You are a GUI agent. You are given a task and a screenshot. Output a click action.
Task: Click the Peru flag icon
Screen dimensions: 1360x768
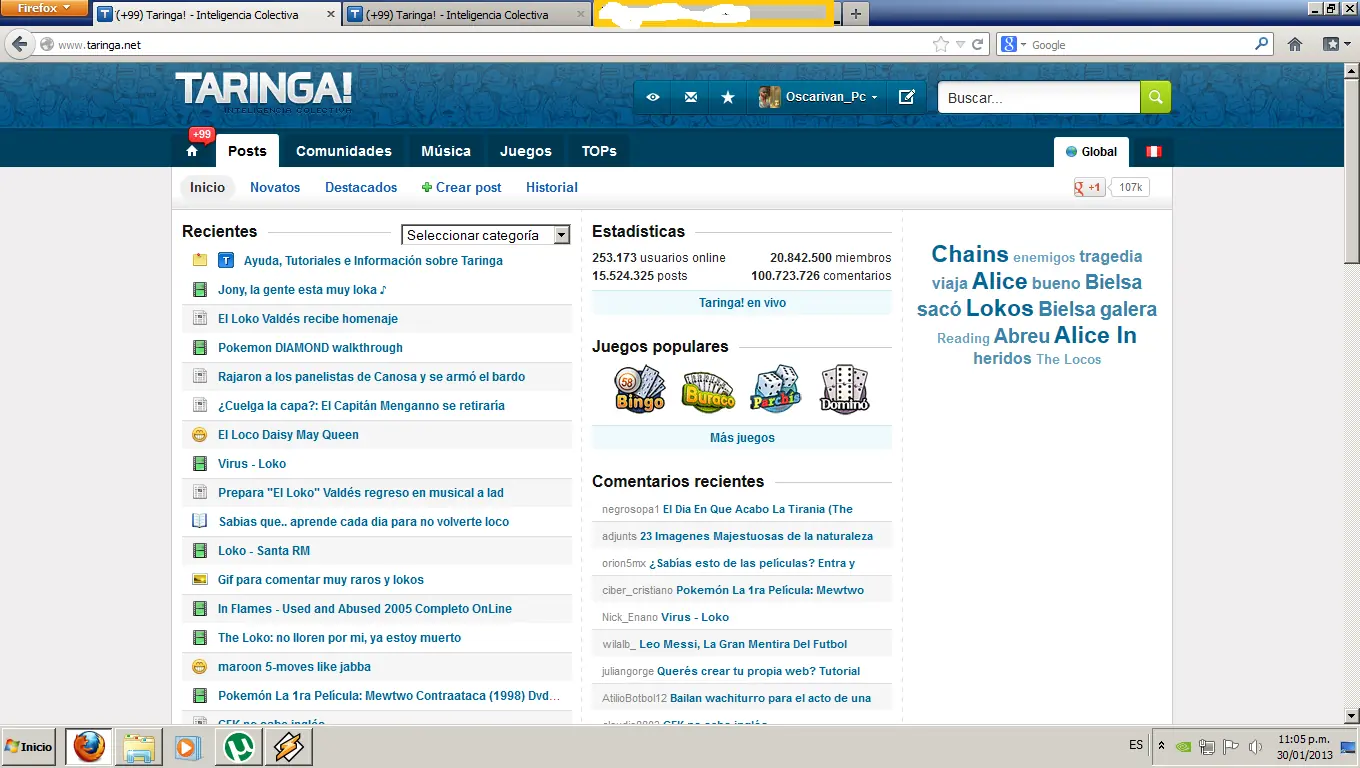[1153, 152]
